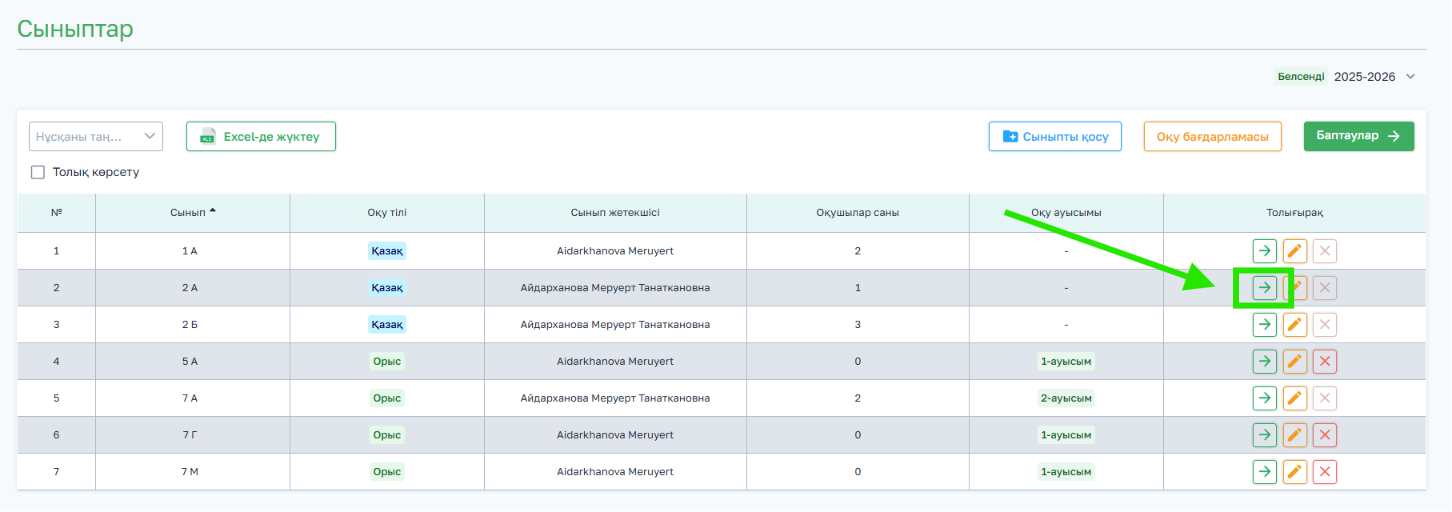Viewport: 1452px width, 512px height.
Task: Click the Белсенді status label
Action: point(1301,77)
